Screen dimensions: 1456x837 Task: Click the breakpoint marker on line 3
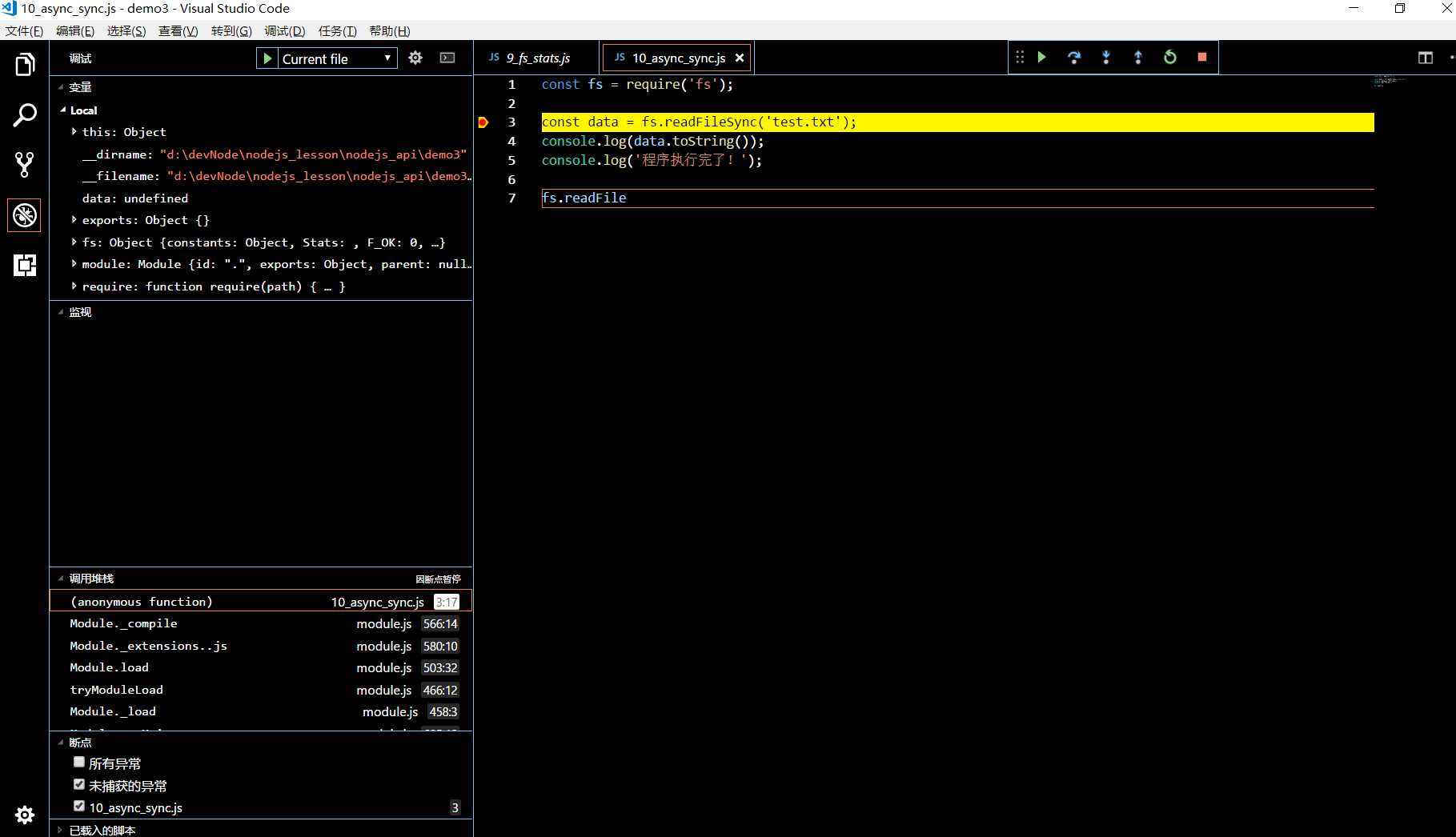point(483,122)
